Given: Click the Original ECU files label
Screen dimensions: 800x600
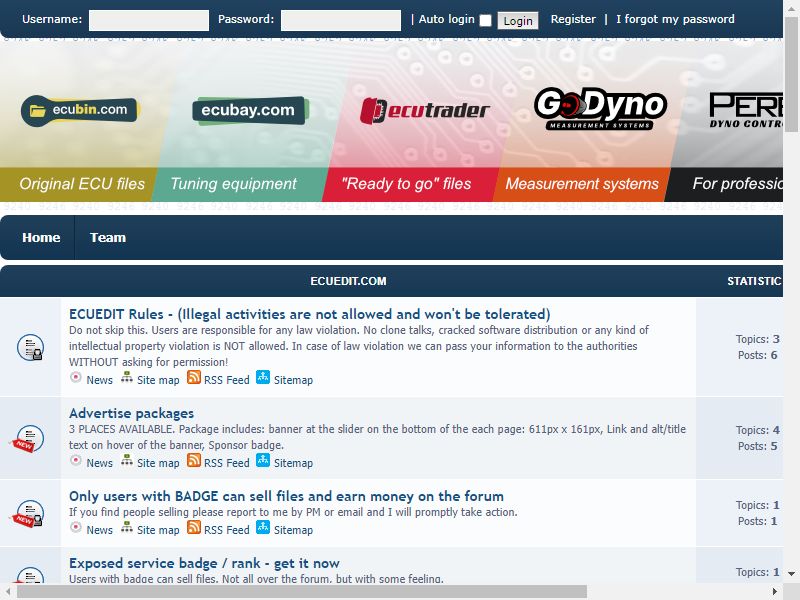Looking at the screenshot, I should (82, 184).
